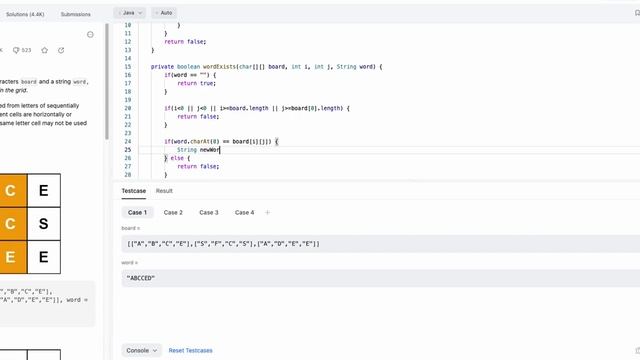Viewport: 640px width, 360px height.
Task: Click "return false;" on line 12
Action: (x=185, y=42)
